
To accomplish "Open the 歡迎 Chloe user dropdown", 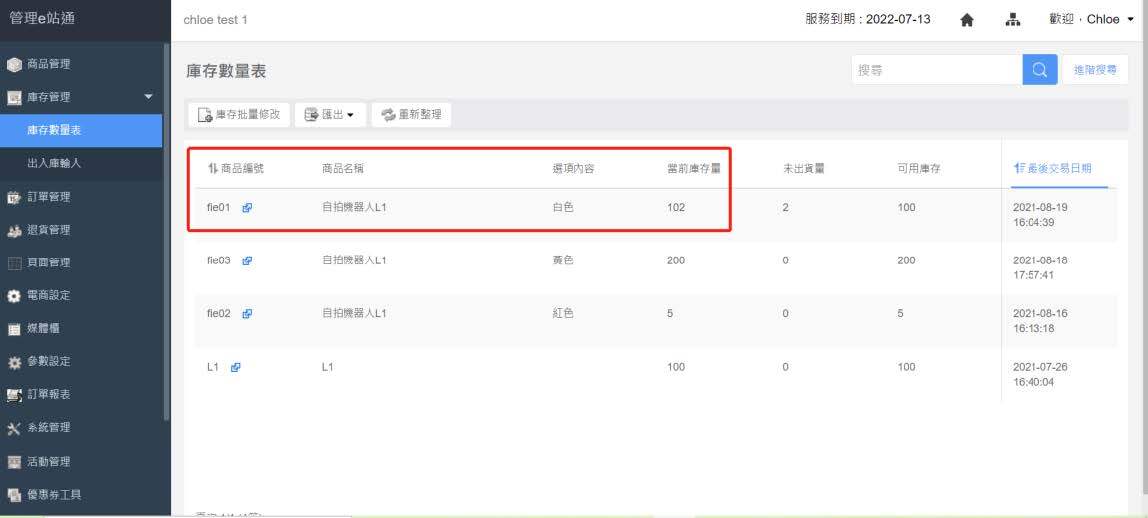I will (1090, 20).
